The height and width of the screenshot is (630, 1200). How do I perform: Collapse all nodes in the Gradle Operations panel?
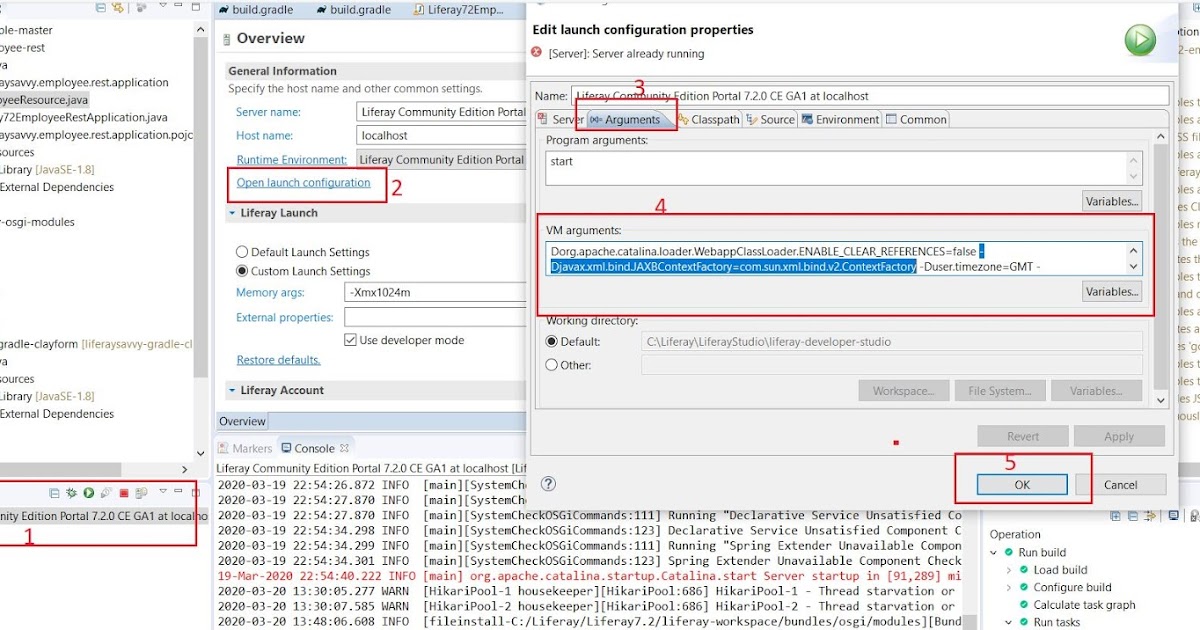coord(1132,515)
